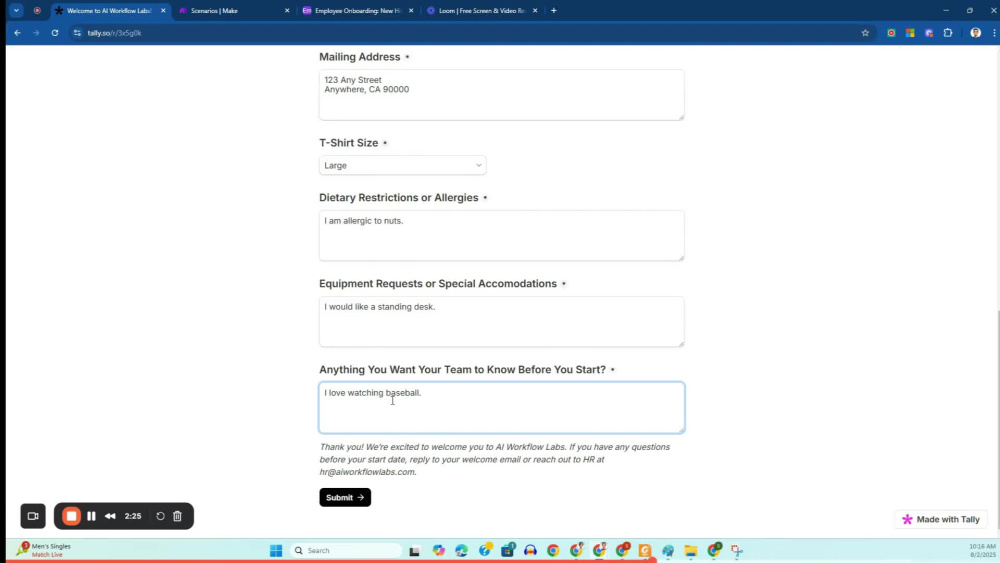Open the Loom extension icon in toolbar

click(x=929, y=33)
